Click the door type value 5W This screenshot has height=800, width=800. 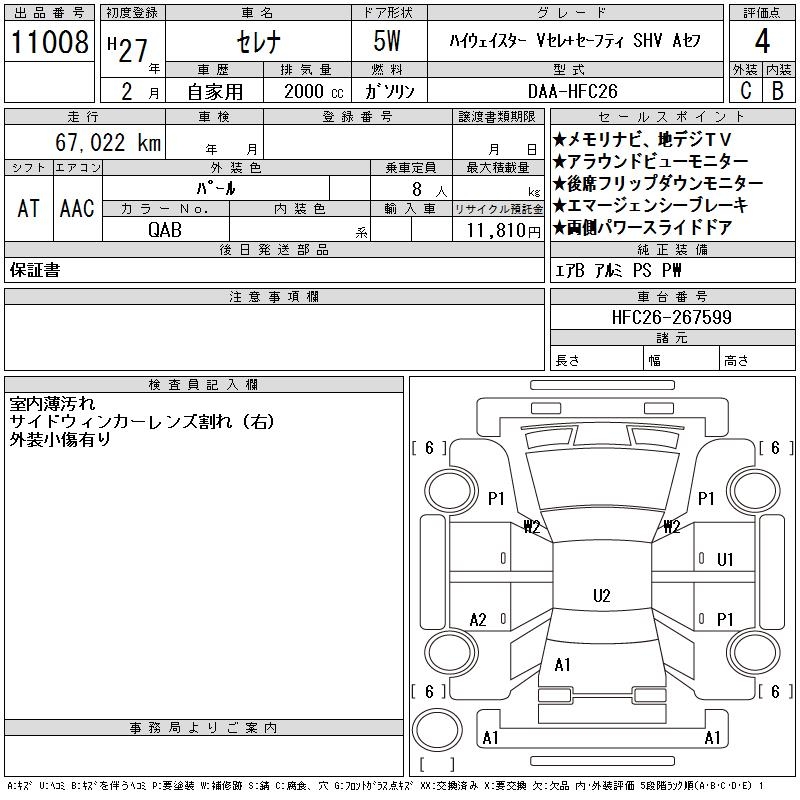pos(387,41)
